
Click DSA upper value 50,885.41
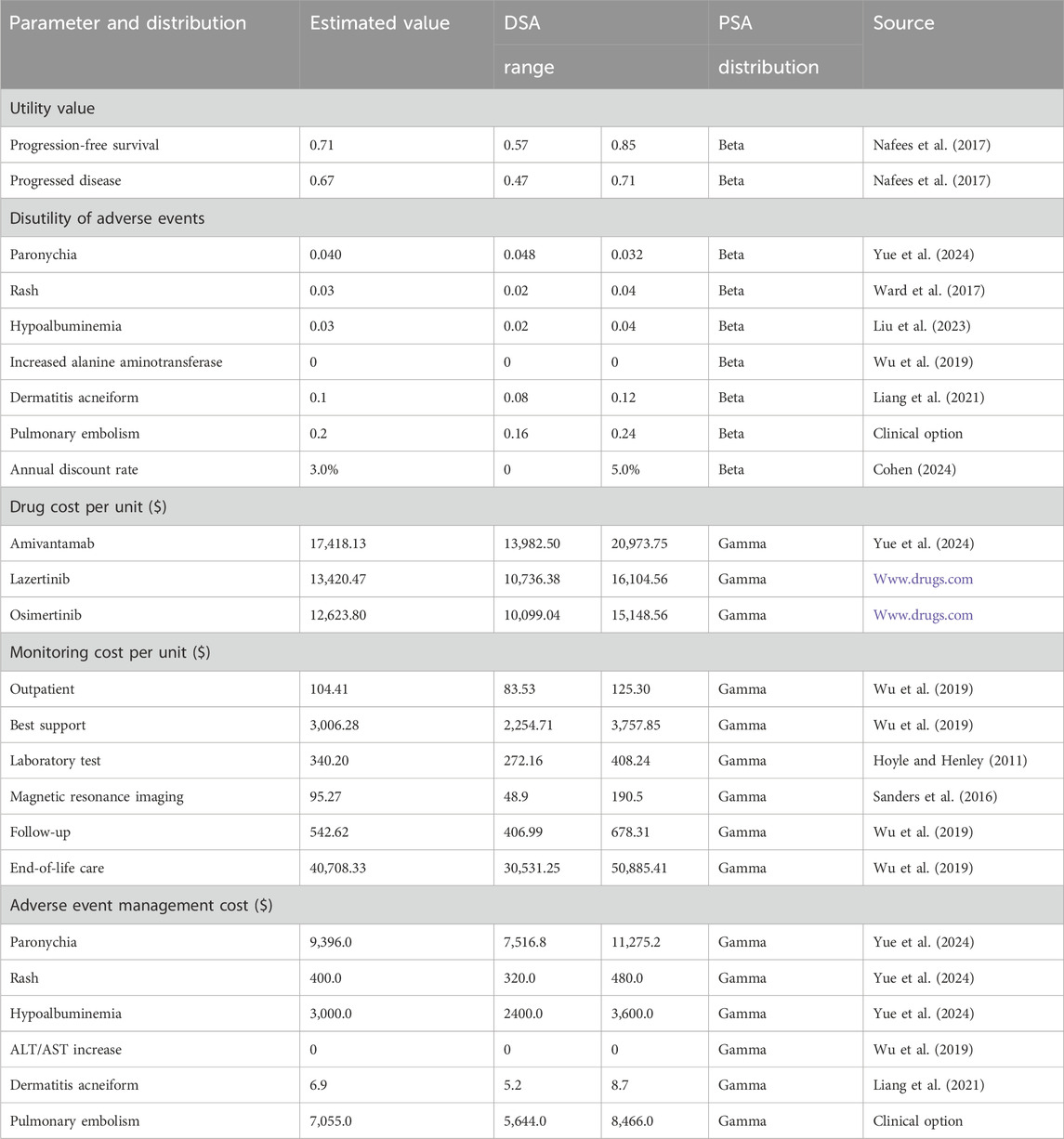pos(639,868)
